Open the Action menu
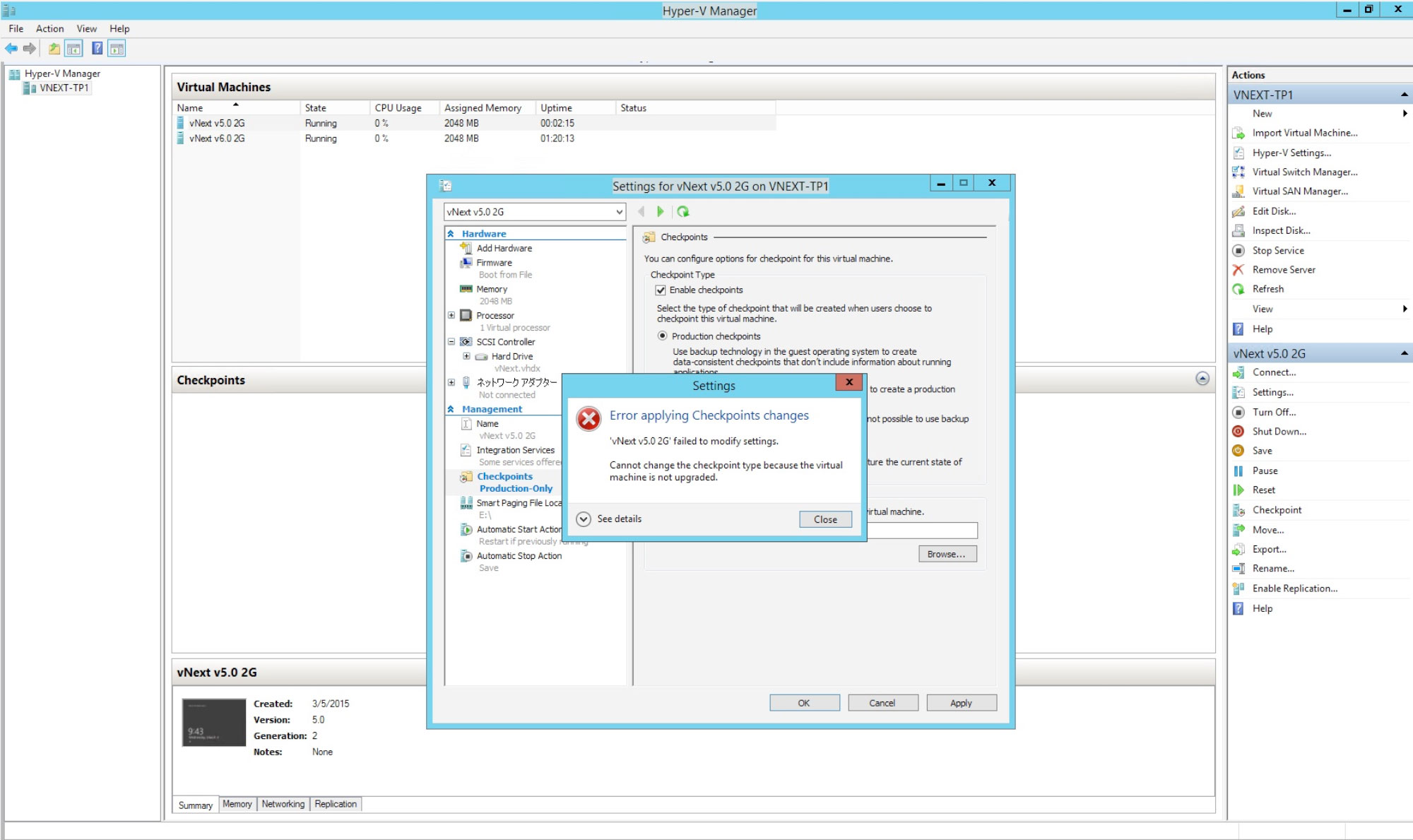1413x840 pixels. click(x=49, y=28)
